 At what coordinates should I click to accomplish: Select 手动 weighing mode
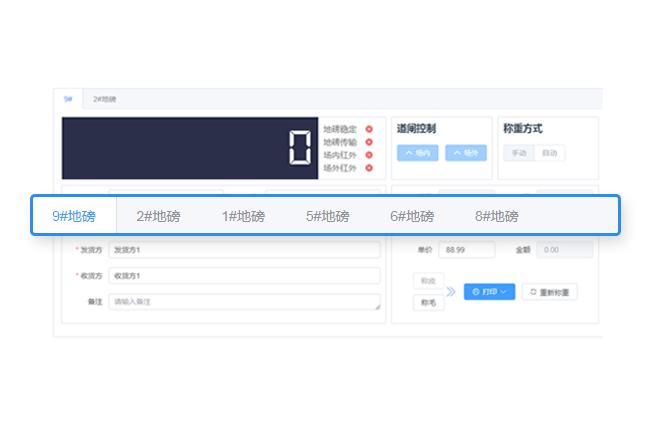518,153
